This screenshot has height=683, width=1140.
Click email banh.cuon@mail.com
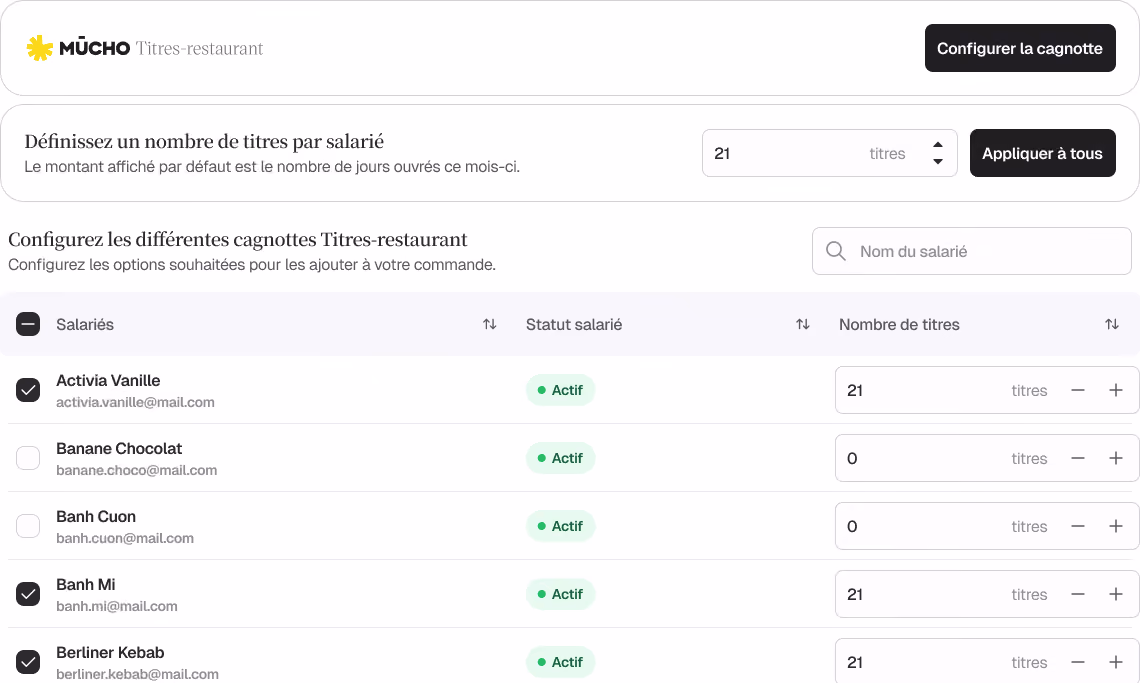point(125,538)
